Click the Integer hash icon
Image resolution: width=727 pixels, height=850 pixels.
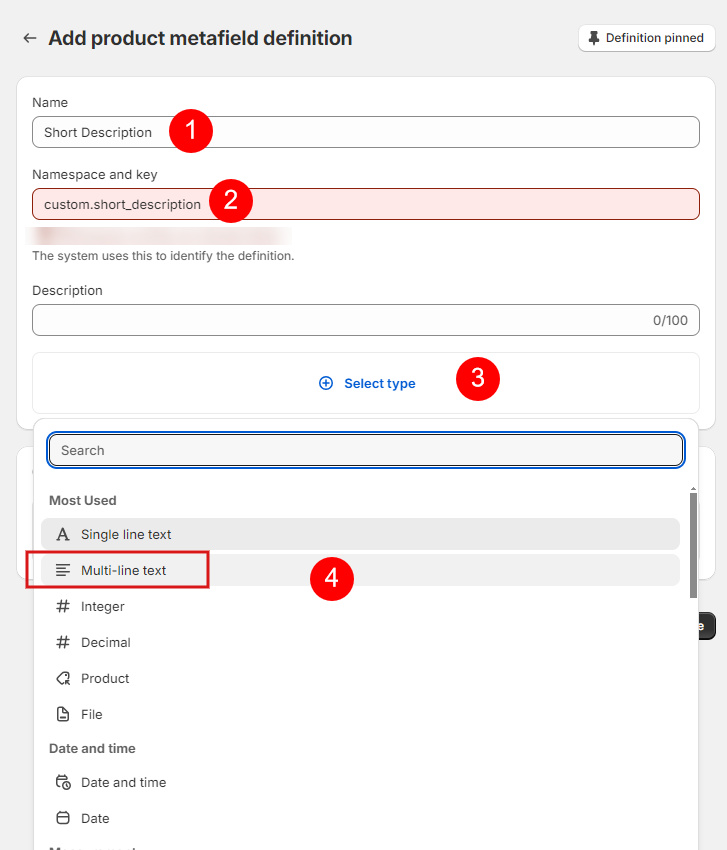point(63,606)
